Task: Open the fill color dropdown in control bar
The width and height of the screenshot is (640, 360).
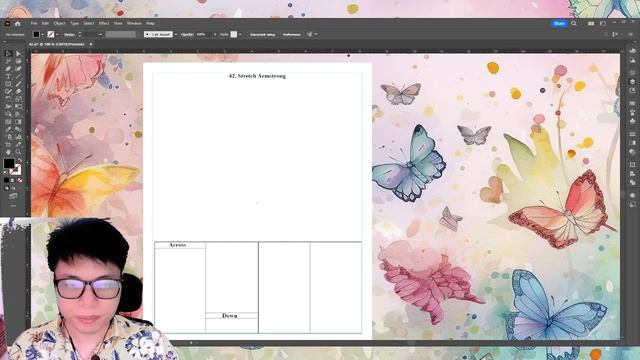Action: click(x=42, y=35)
